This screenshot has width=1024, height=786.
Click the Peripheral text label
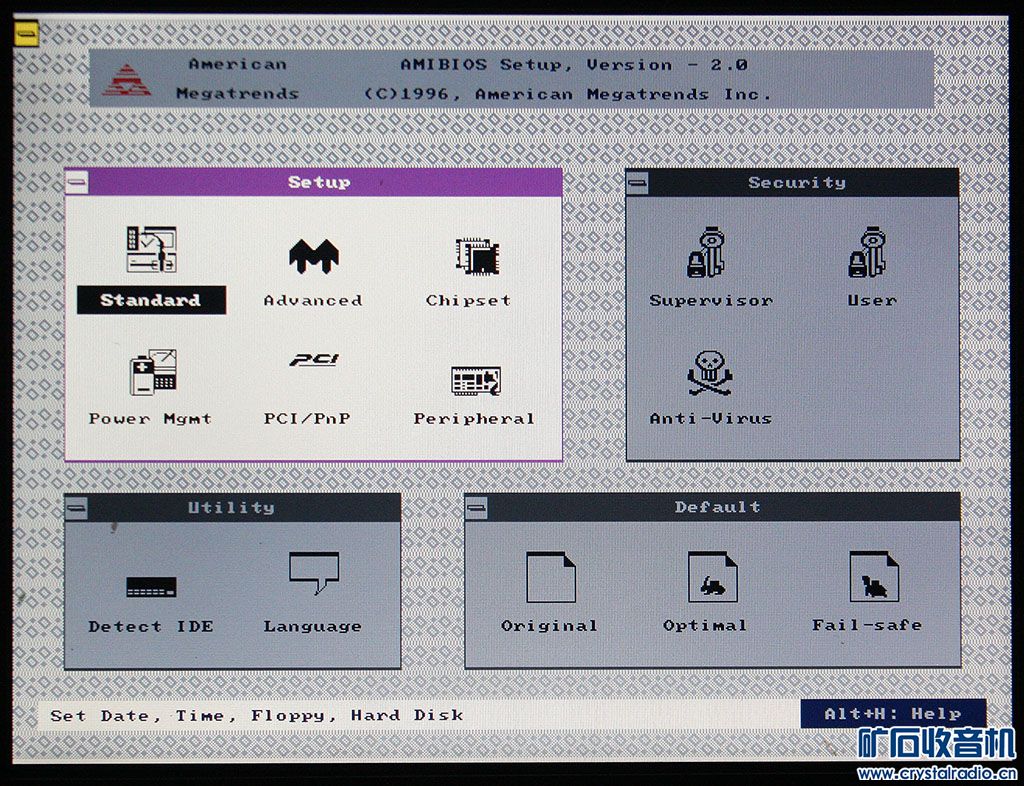coord(474,419)
